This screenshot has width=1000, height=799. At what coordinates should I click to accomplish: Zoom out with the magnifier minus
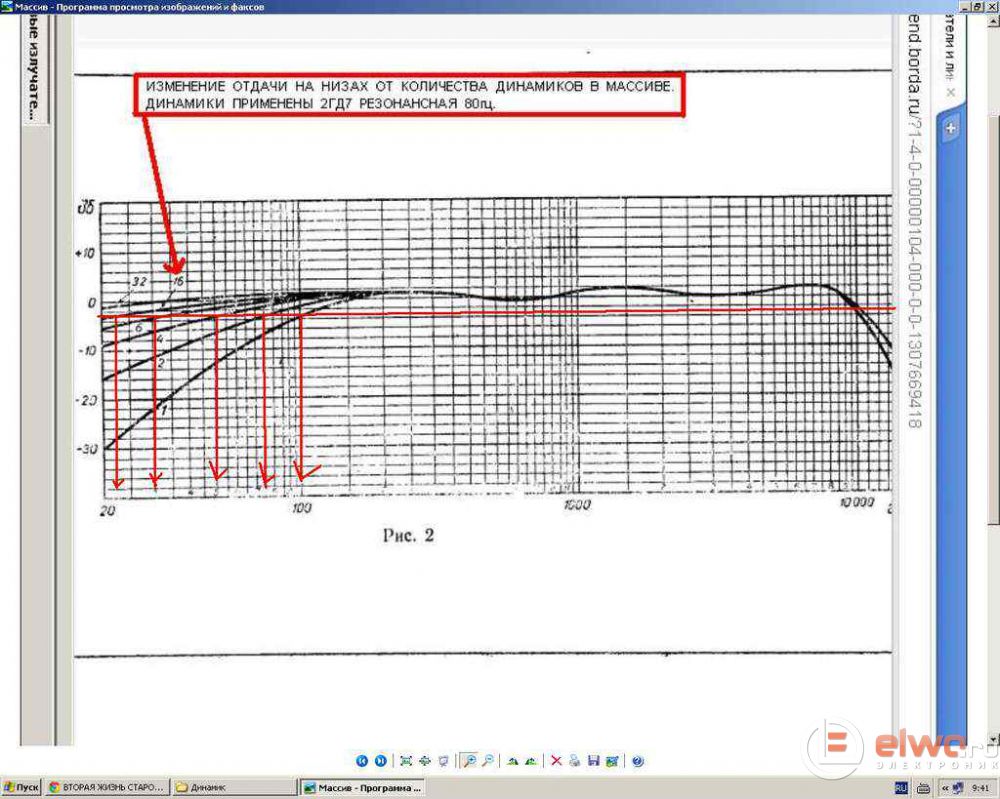pos(487,761)
